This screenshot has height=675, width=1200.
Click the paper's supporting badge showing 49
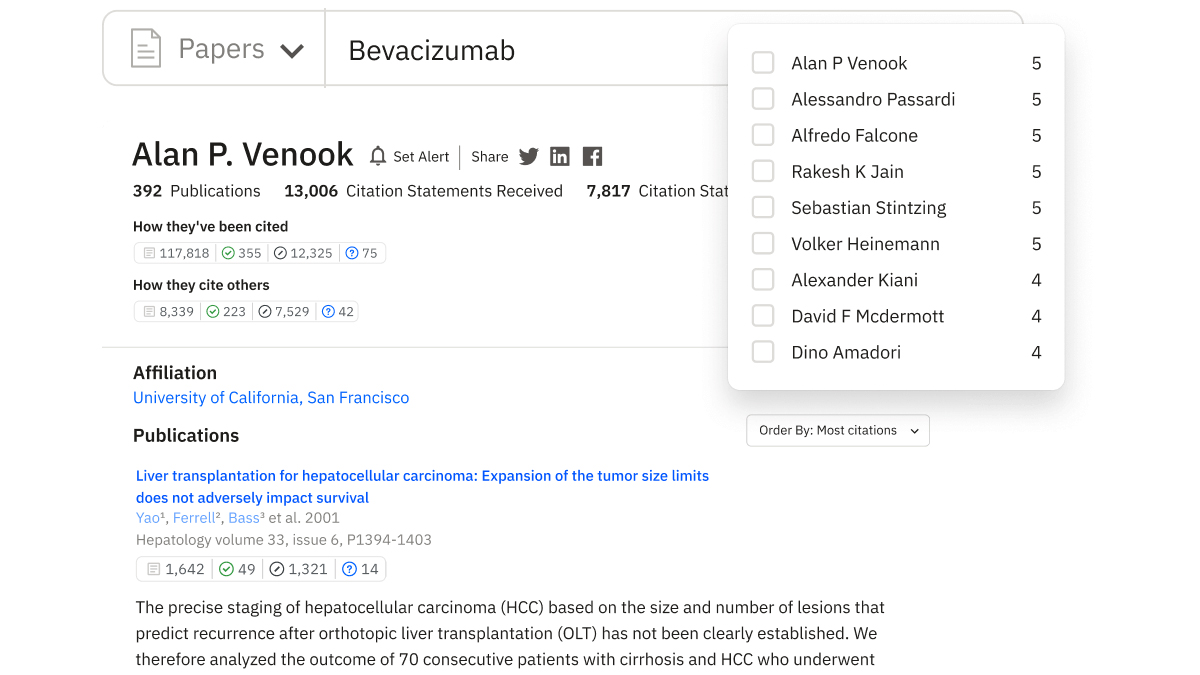tap(237, 569)
